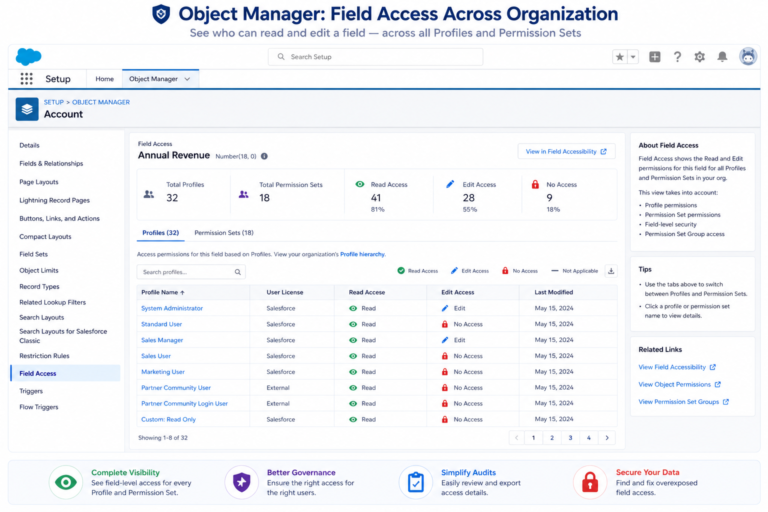Click Read eye icon in Marketing User row
Image resolution: width=768 pixels, height=512 pixels.
[x=353, y=372]
